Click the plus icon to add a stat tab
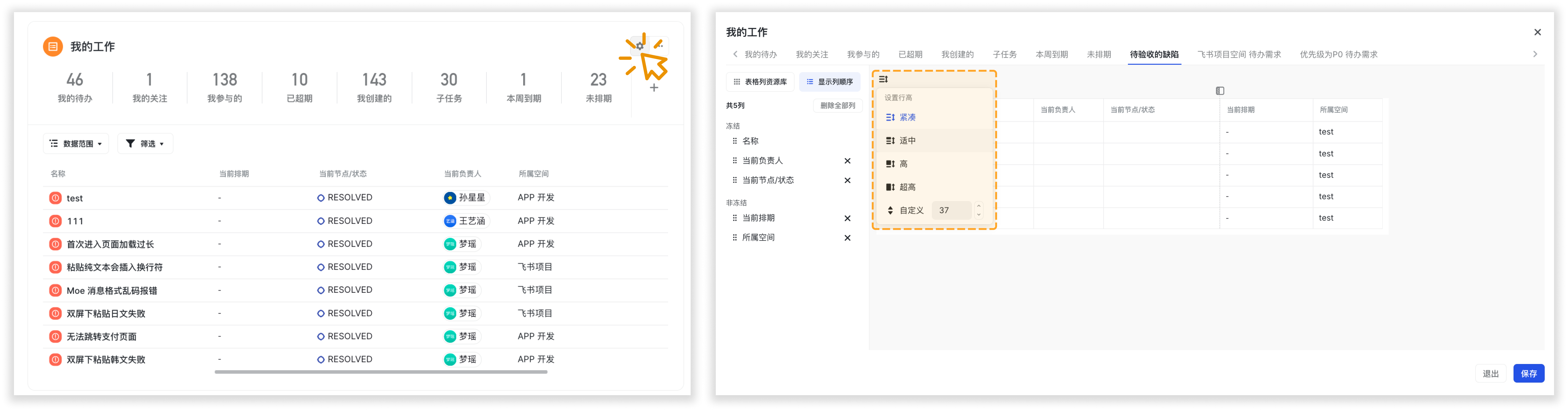Image resolution: width=1568 pixels, height=411 pixels. (654, 88)
